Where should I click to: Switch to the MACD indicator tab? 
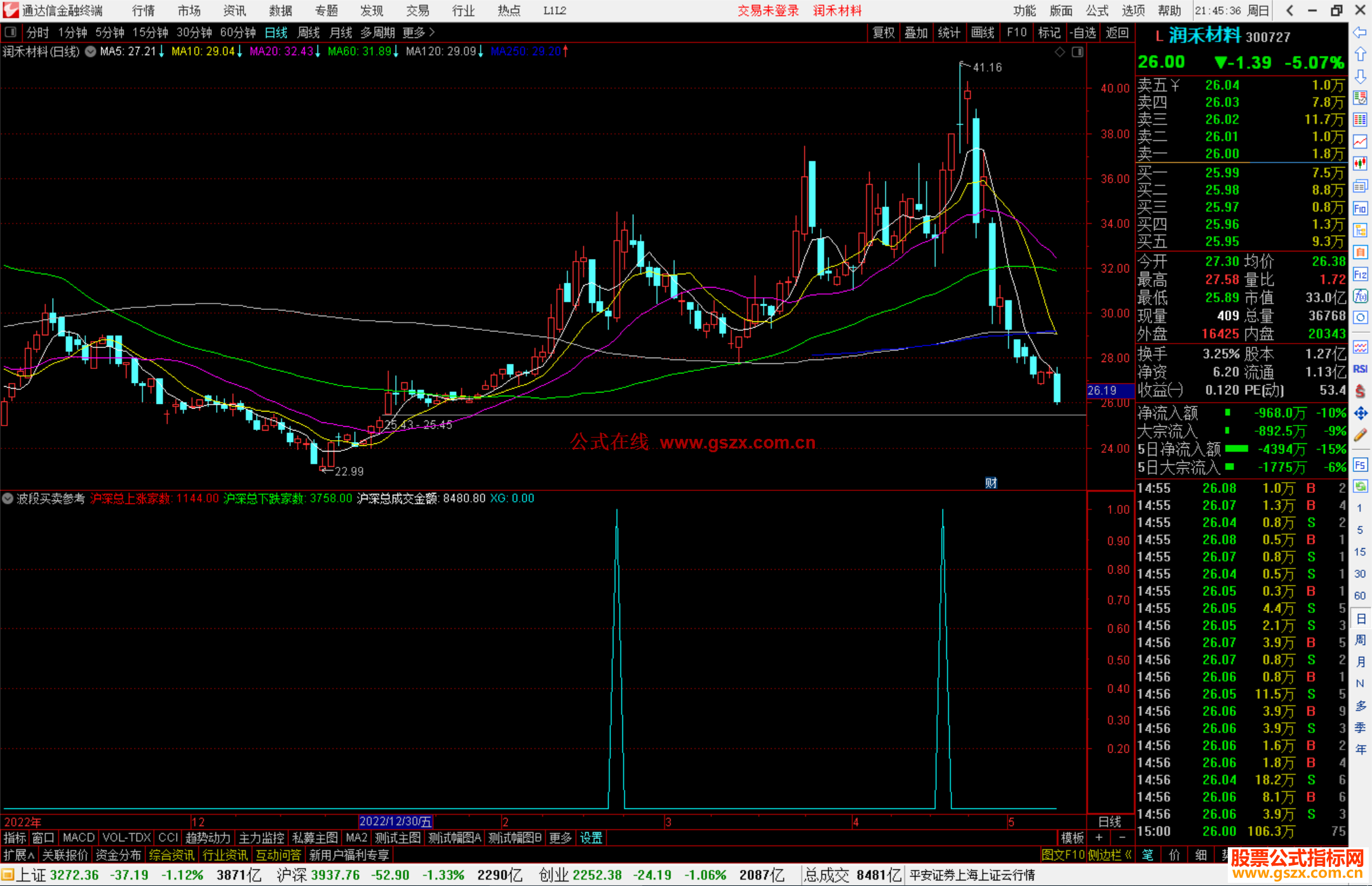[x=78, y=838]
